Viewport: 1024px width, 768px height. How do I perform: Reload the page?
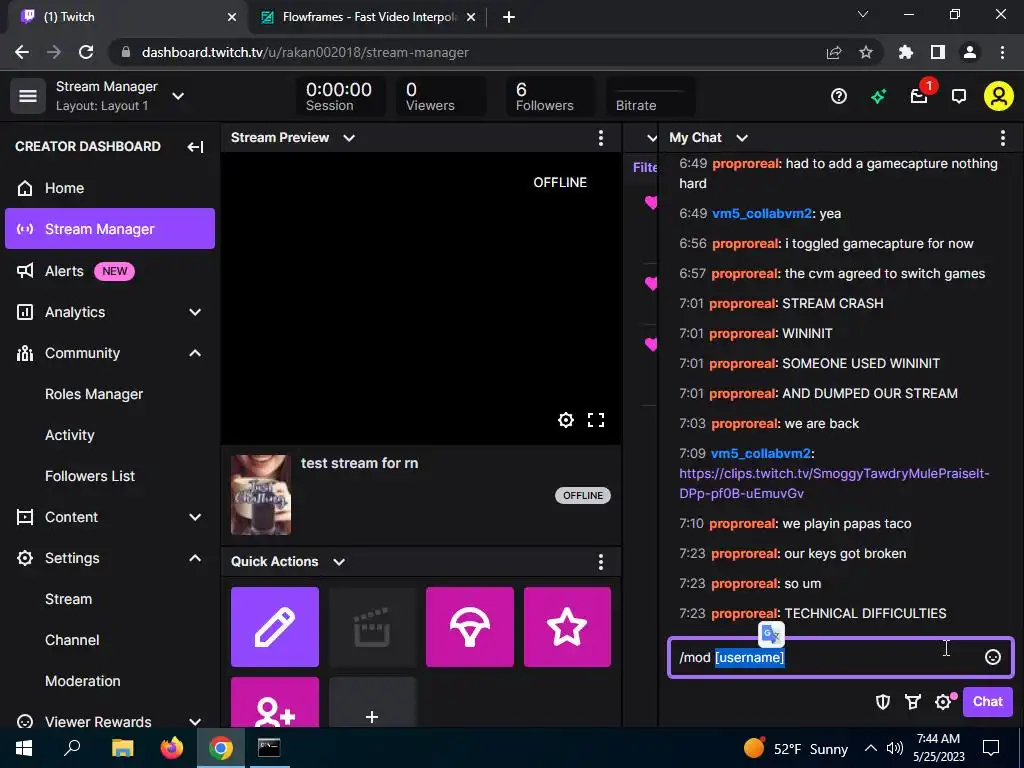86,52
